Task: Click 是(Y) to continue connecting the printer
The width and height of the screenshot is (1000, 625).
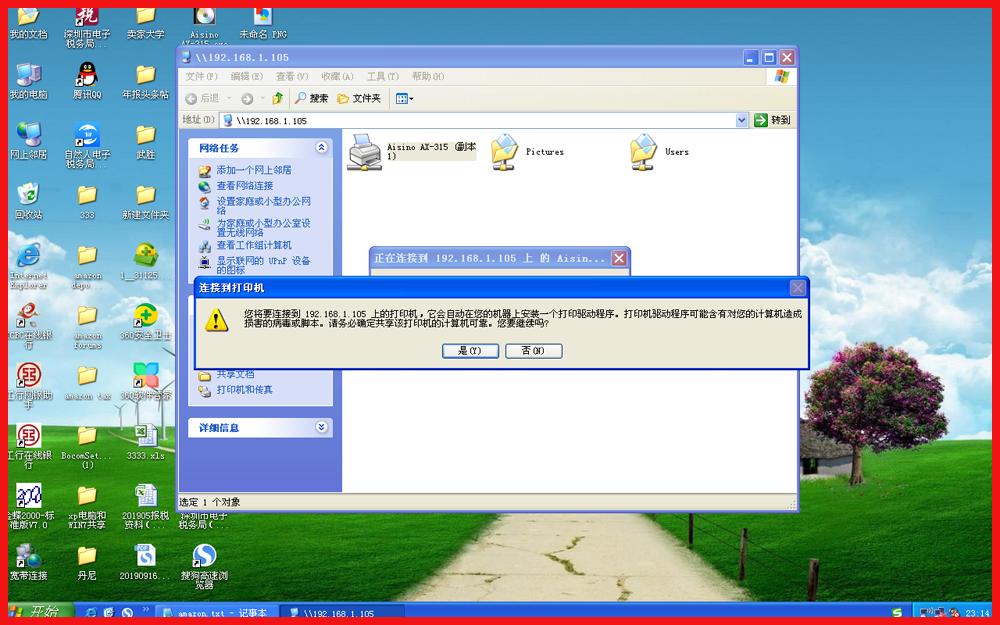Action: tap(469, 351)
